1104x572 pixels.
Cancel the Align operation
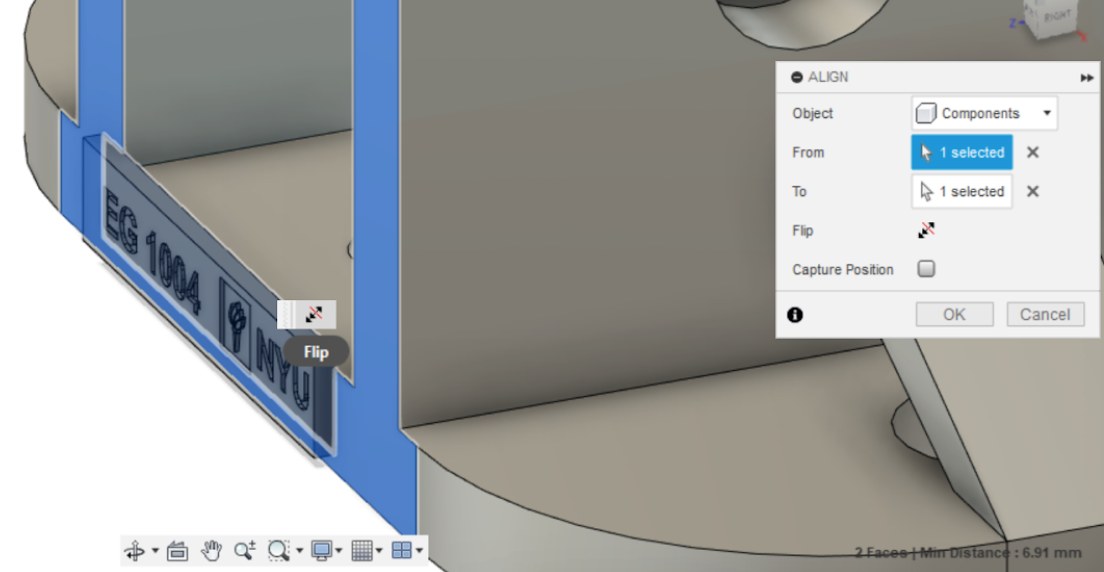(x=1046, y=315)
